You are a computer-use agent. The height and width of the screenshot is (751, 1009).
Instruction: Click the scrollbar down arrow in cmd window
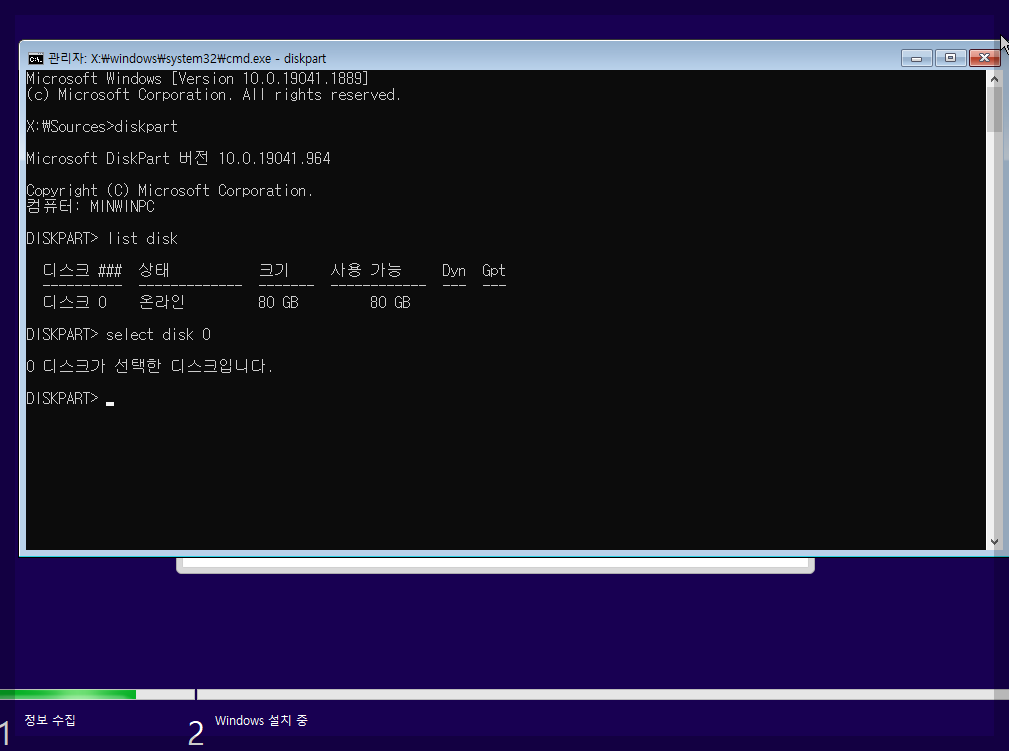pyautogui.click(x=994, y=542)
